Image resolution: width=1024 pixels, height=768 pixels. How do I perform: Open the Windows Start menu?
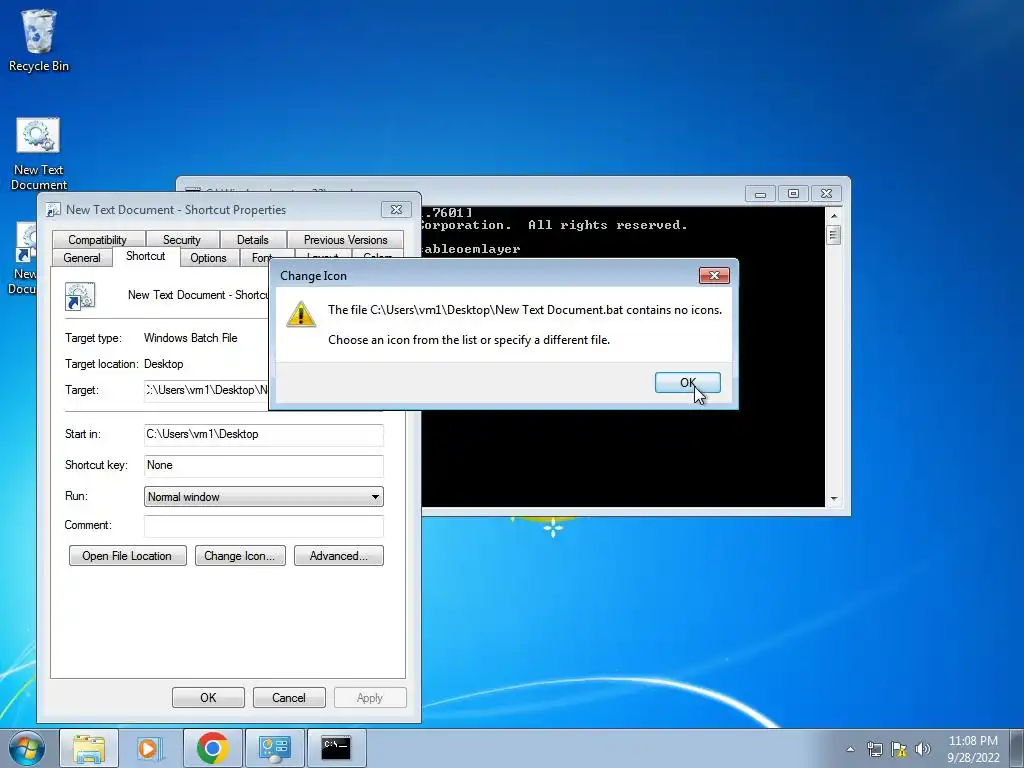pyautogui.click(x=26, y=748)
